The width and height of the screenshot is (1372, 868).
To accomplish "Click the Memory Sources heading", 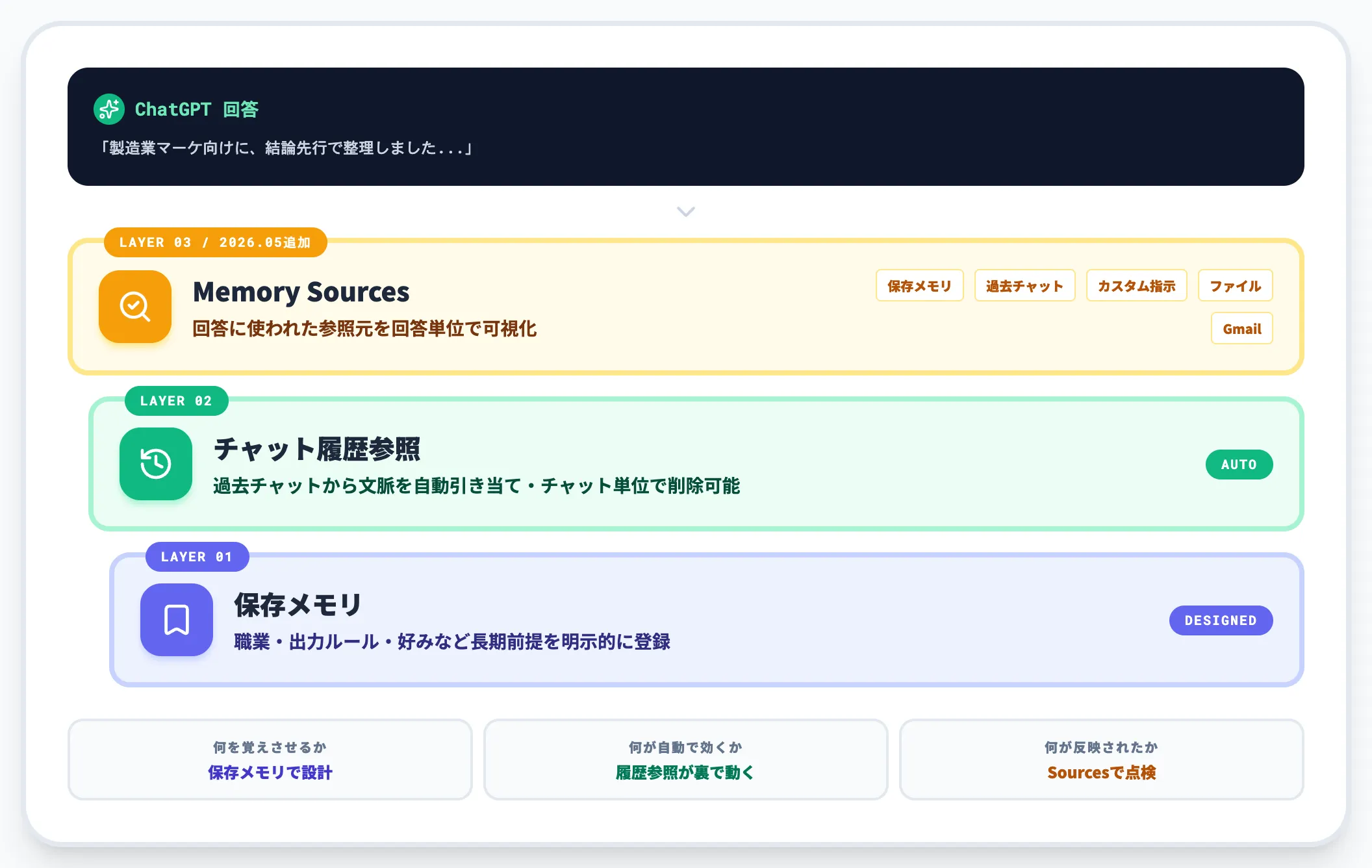I will point(301,292).
